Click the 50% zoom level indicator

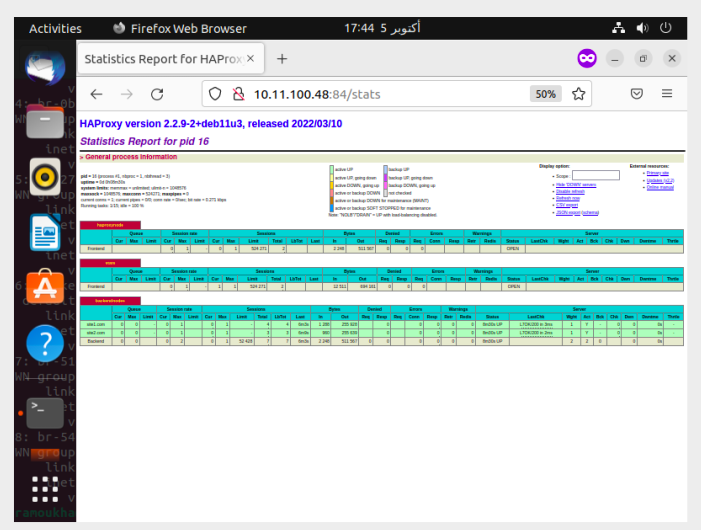click(x=545, y=94)
